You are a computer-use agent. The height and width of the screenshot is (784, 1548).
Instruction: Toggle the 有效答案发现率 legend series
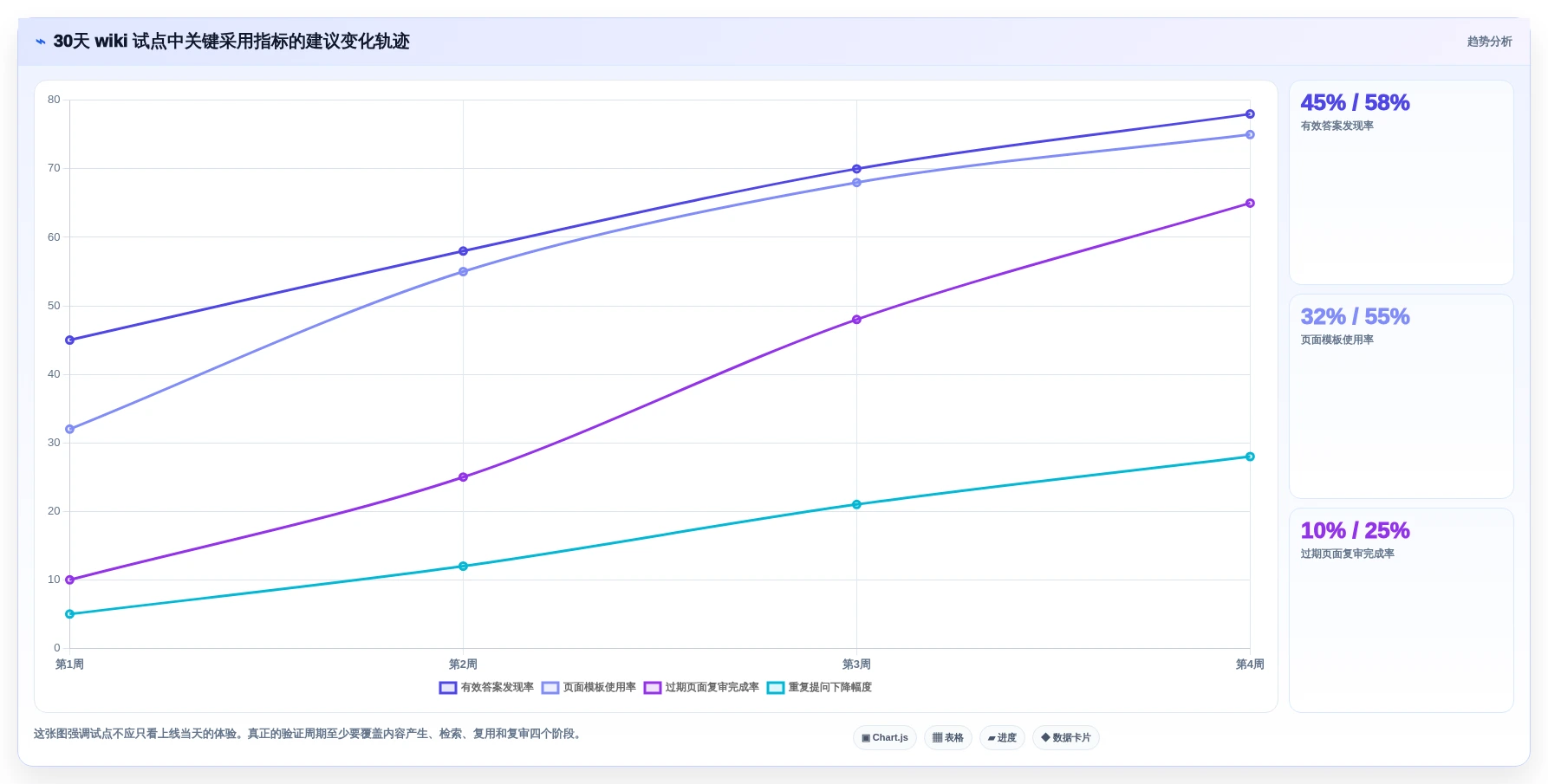click(486, 688)
